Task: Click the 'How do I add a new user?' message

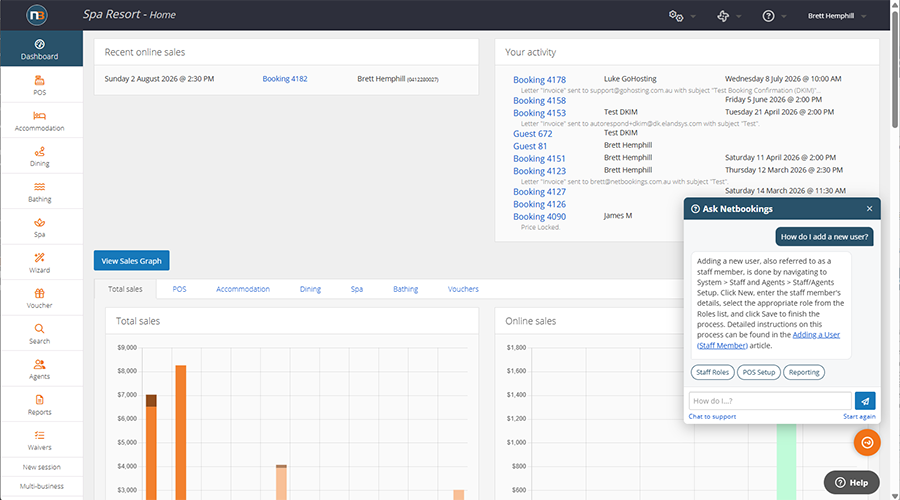Action: pos(824,237)
